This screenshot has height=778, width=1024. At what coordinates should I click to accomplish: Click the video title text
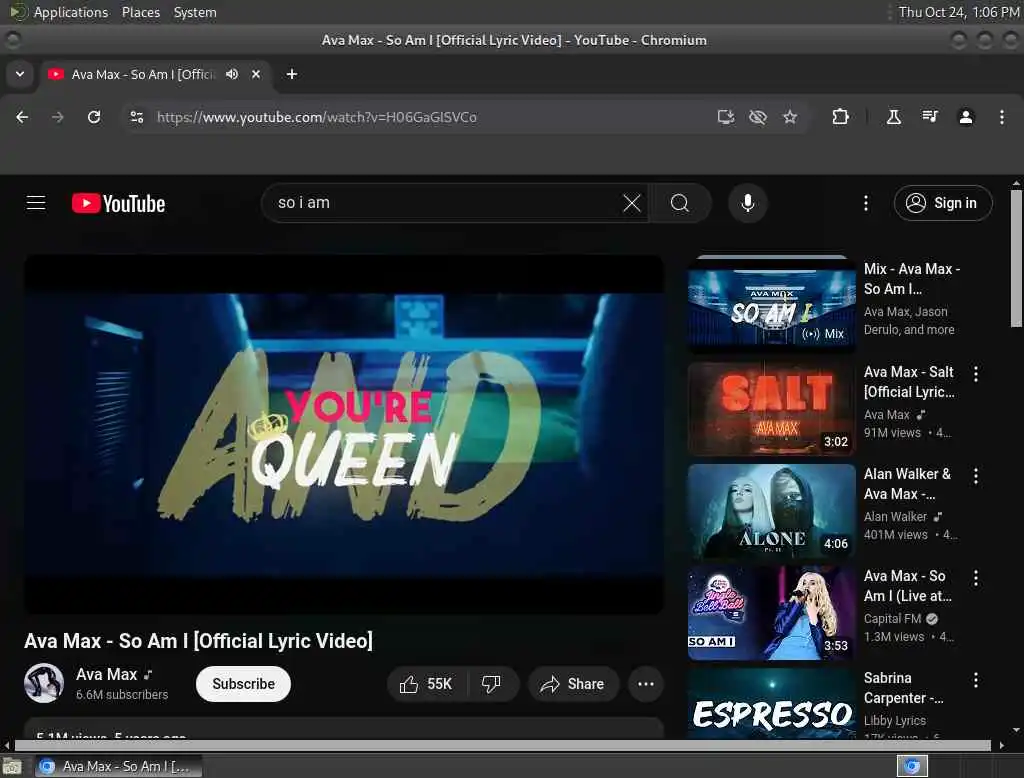click(199, 641)
